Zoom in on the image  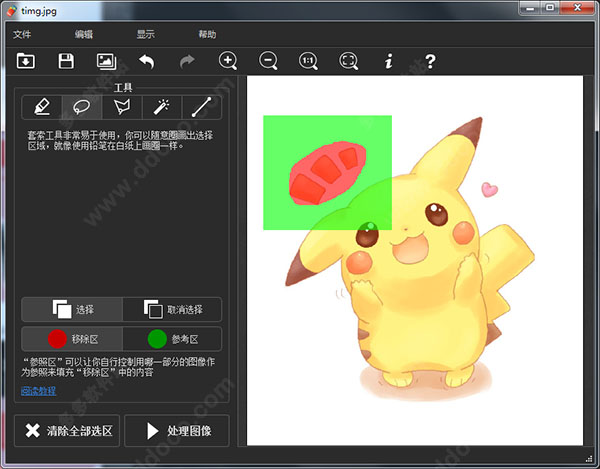click(228, 61)
